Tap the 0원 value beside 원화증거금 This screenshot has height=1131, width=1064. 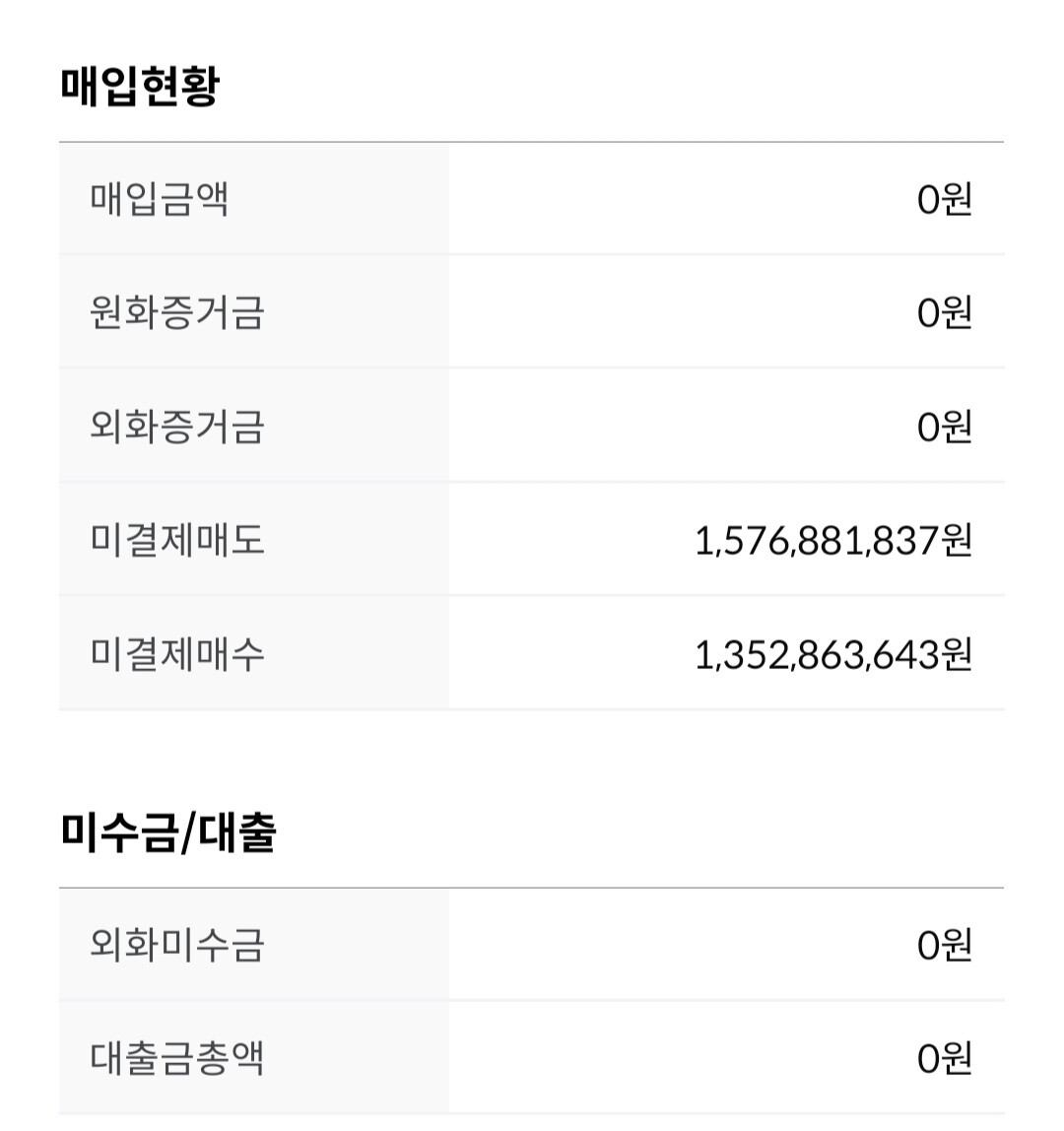coord(944,313)
